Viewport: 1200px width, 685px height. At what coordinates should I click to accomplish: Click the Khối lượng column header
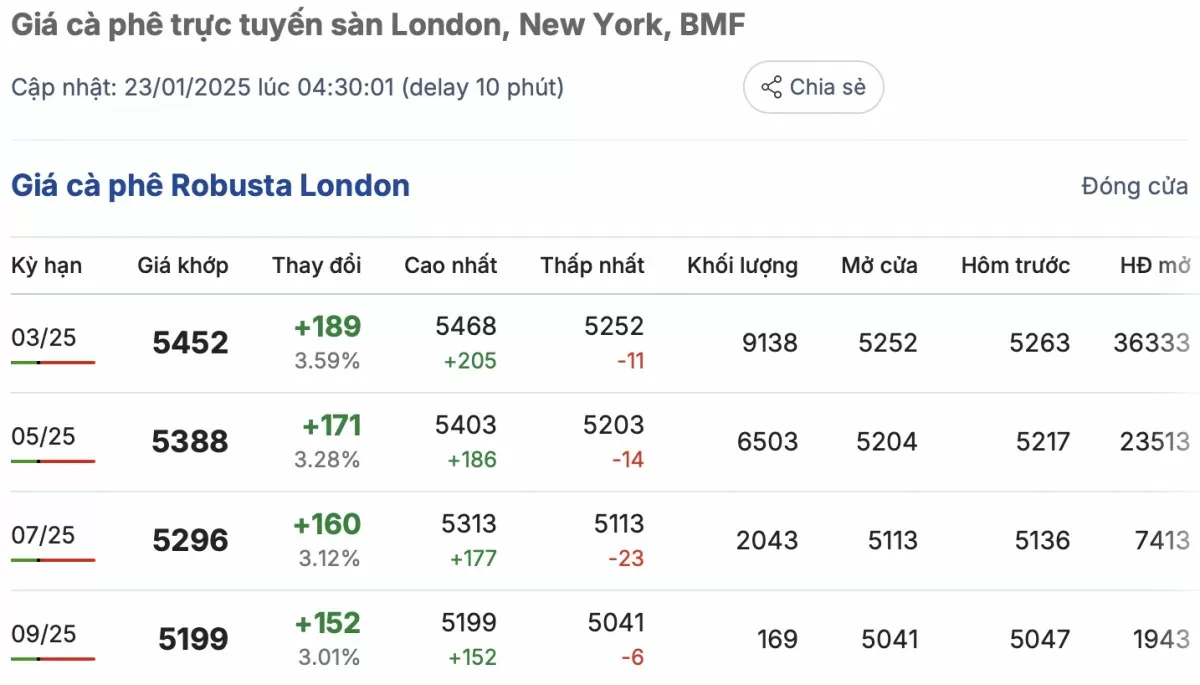click(x=743, y=265)
